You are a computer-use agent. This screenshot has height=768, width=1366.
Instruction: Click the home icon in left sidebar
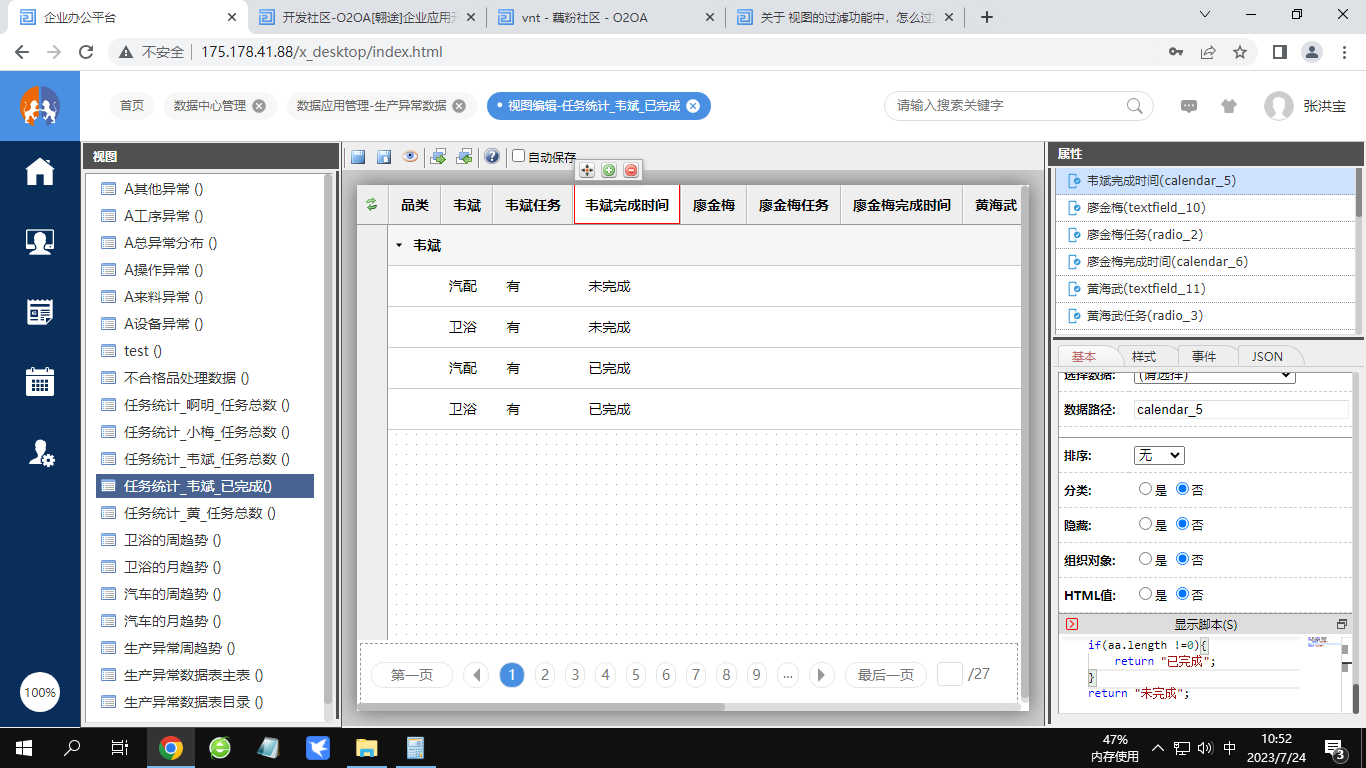tap(40, 172)
